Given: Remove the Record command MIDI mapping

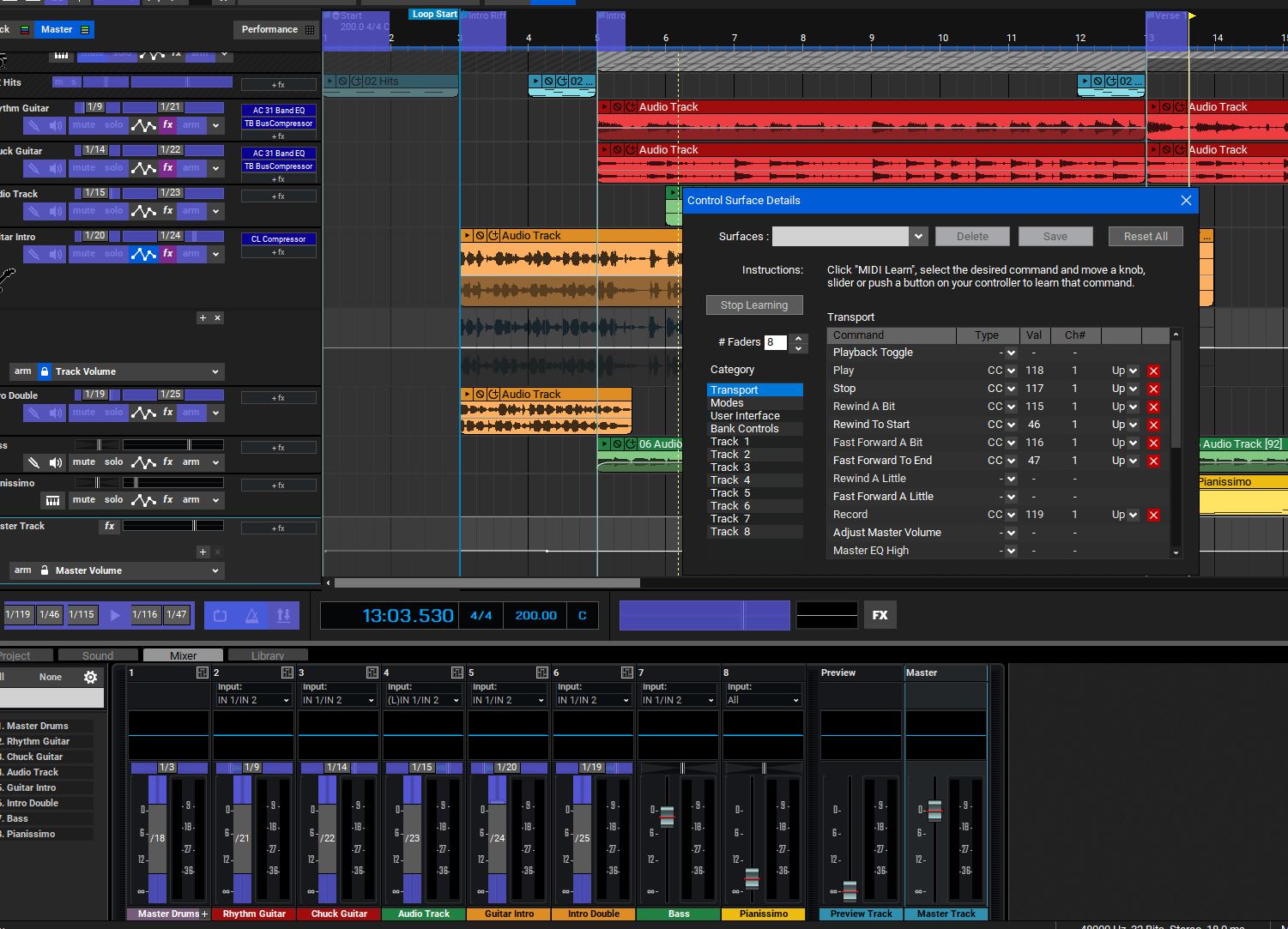Looking at the screenshot, I should click(1153, 515).
